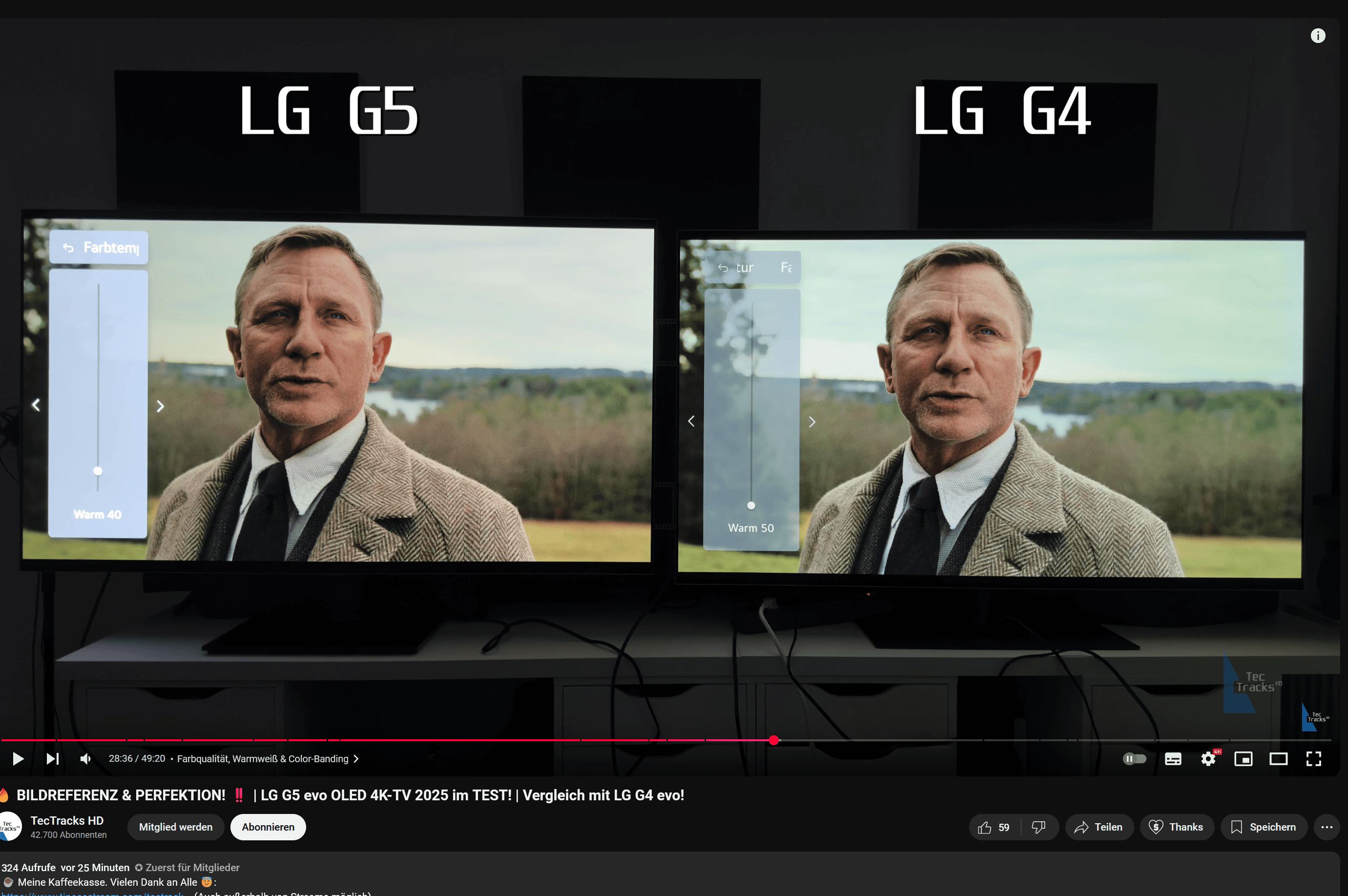Viewport: 1348px width, 896px height.
Task: Enable theater mode
Action: 1278,759
